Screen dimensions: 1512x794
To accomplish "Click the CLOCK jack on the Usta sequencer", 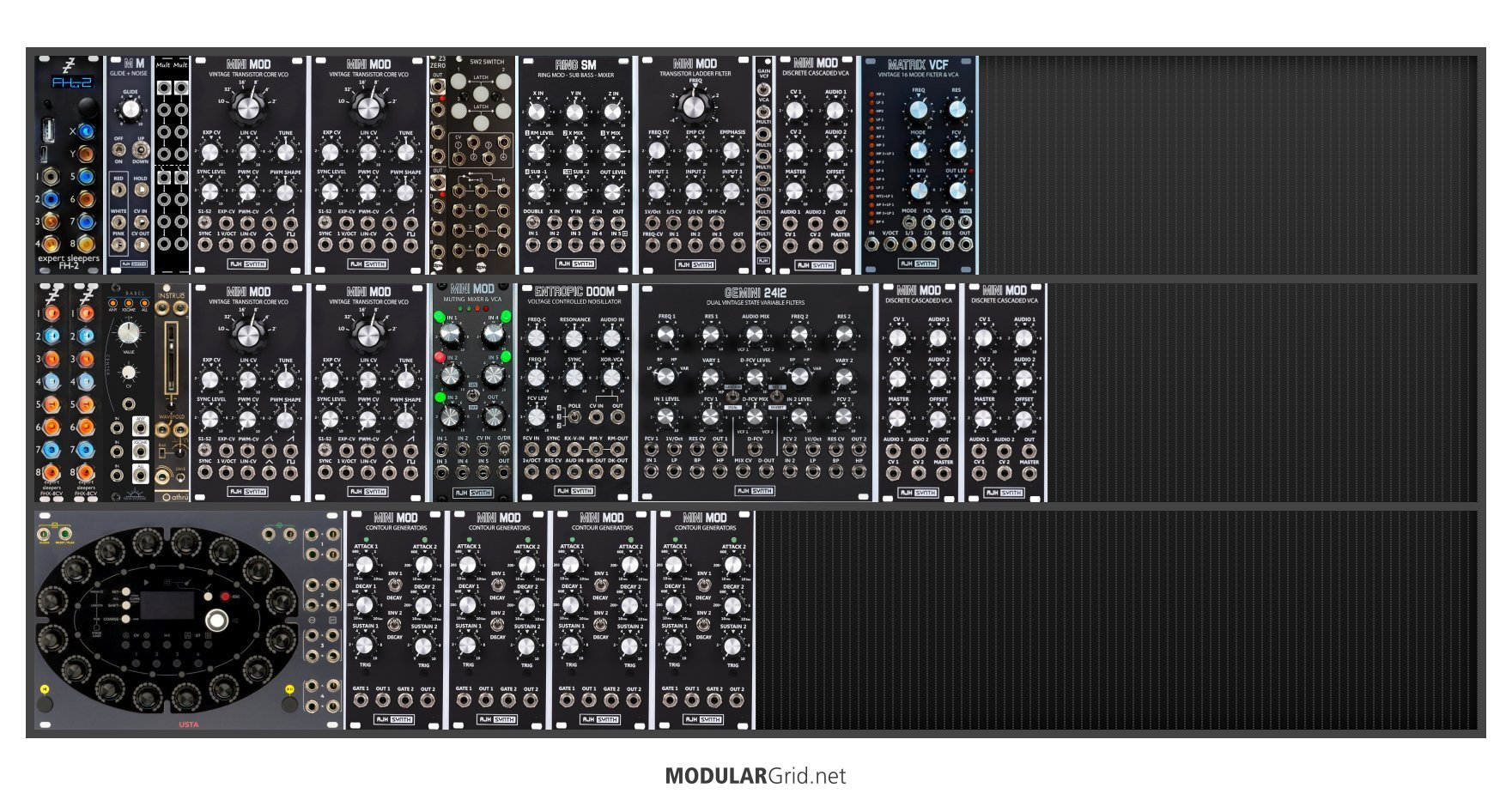I will coord(44,536).
